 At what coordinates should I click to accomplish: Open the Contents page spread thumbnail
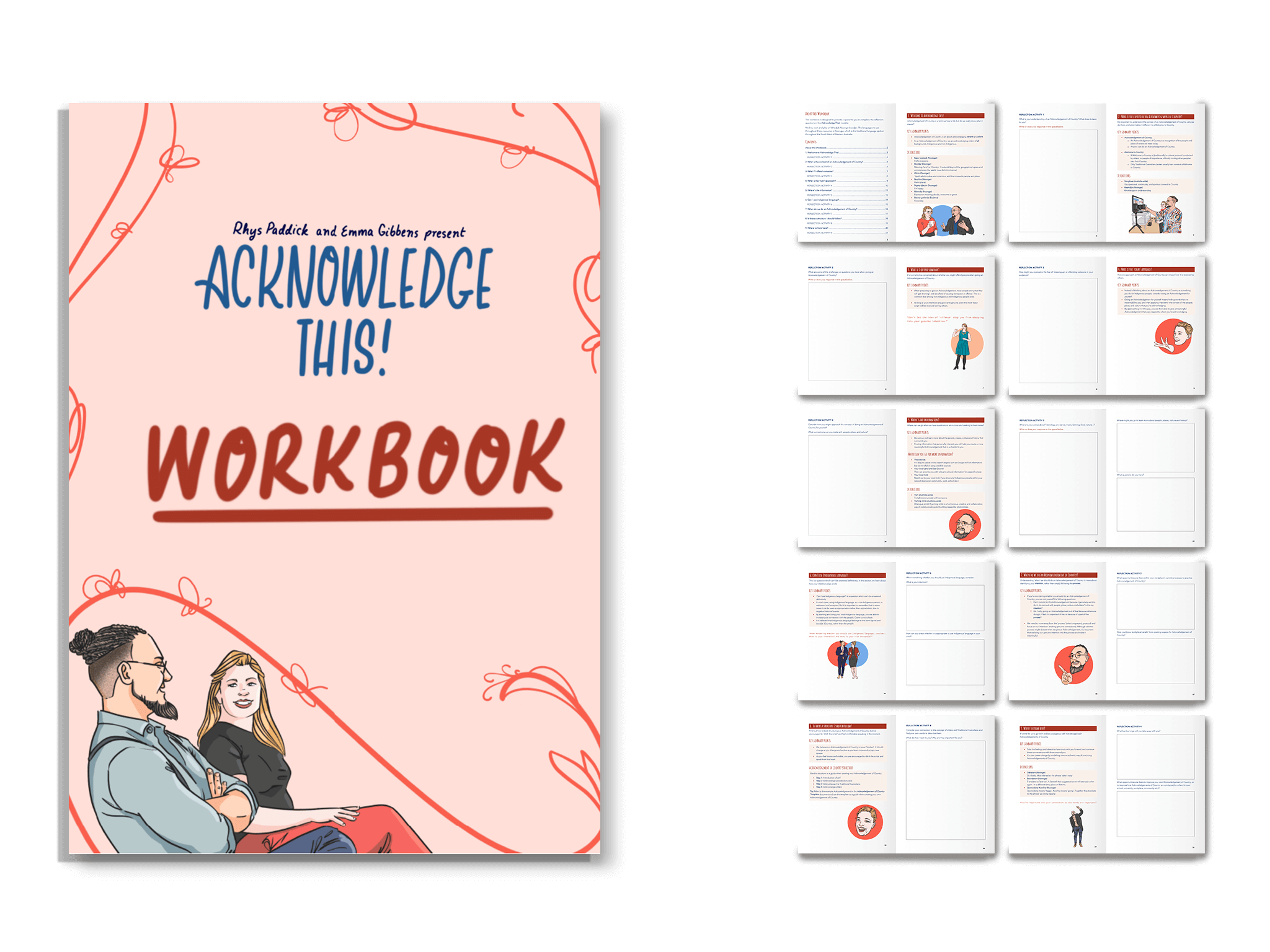pos(896,173)
